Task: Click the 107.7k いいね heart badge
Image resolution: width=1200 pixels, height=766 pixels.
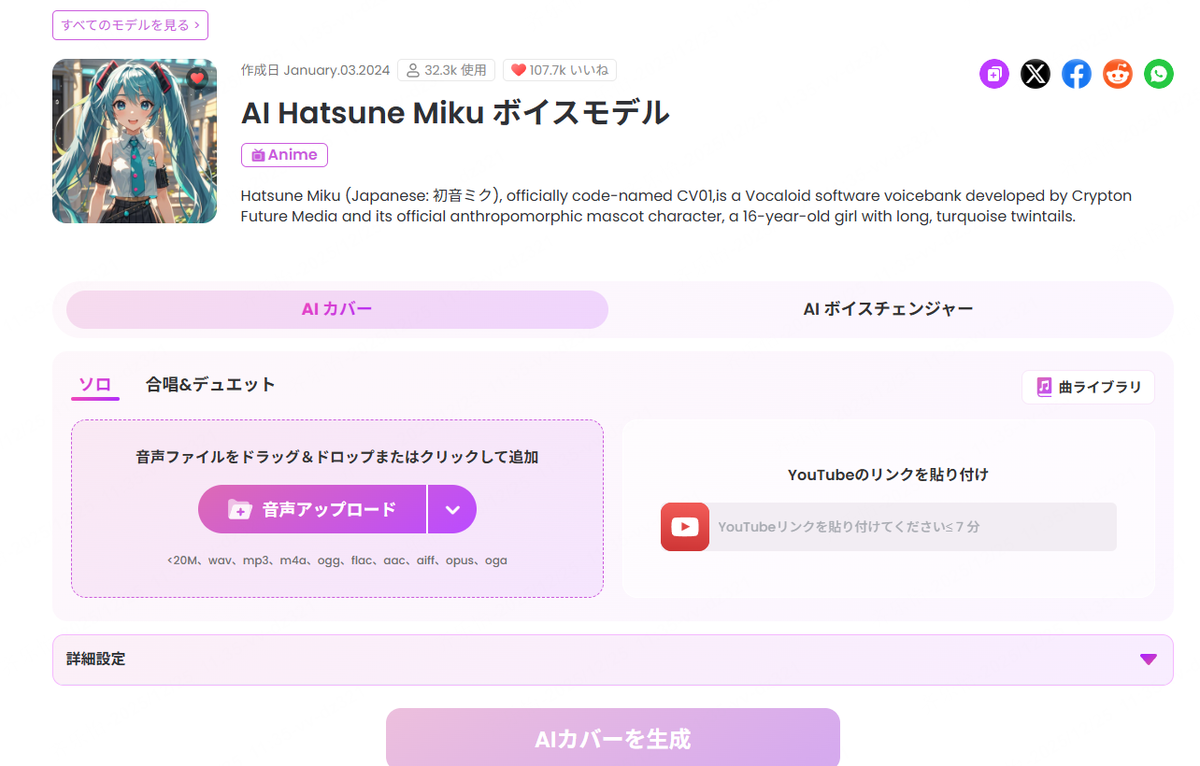Action: (x=559, y=70)
